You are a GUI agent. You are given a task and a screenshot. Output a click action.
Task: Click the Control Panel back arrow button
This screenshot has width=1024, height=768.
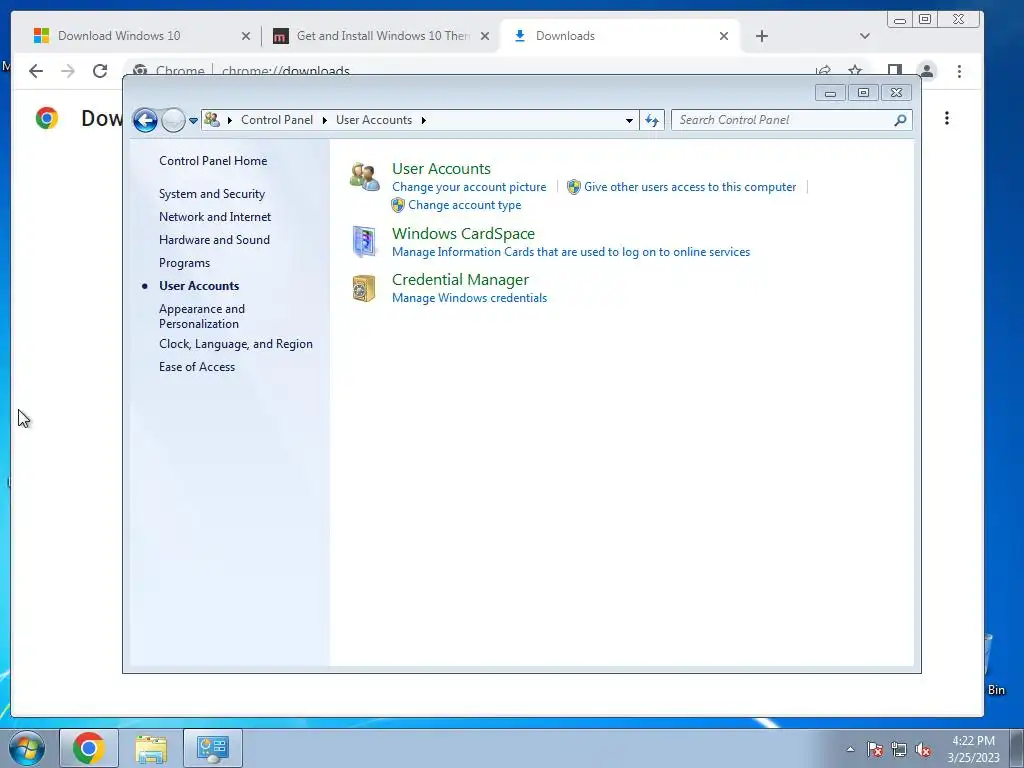click(x=145, y=120)
